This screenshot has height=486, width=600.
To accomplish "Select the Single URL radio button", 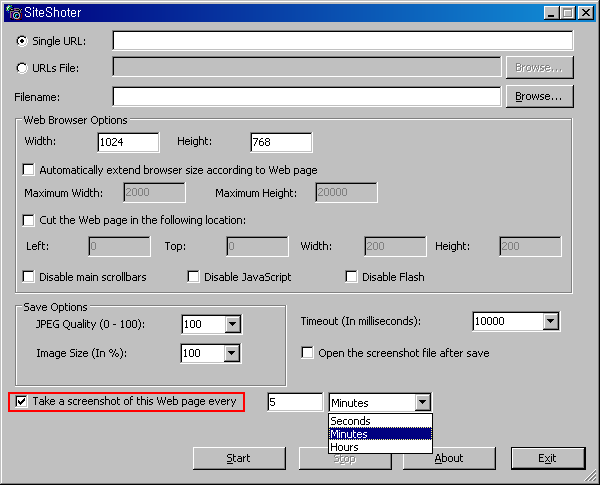I will coord(22,41).
